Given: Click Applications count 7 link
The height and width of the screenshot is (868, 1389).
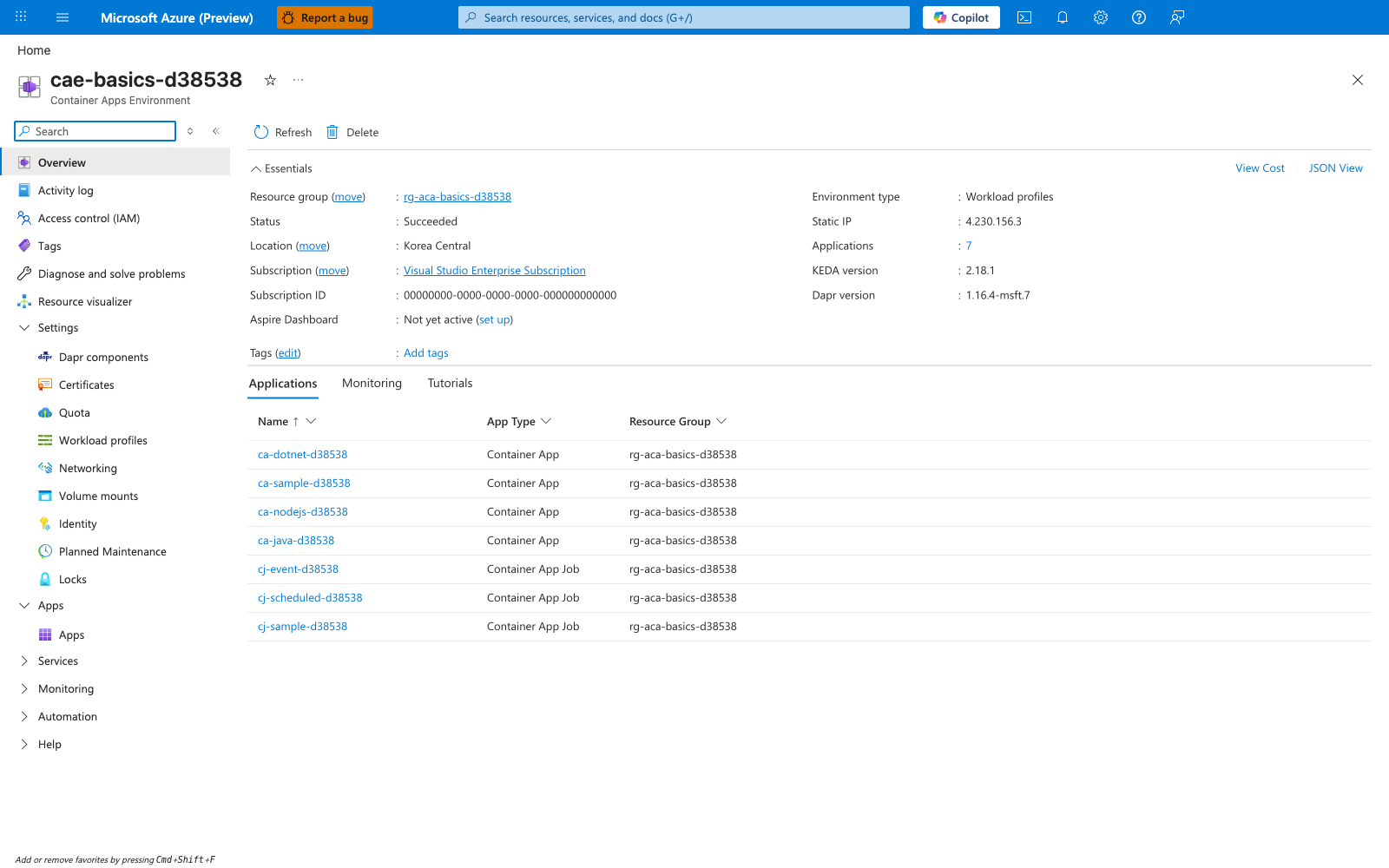Looking at the screenshot, I should [969, 246].
